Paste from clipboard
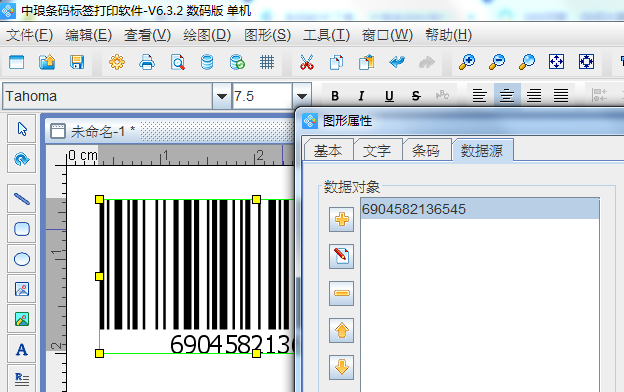This screenshot has height=392, width=624. click(x=367, y=62)
